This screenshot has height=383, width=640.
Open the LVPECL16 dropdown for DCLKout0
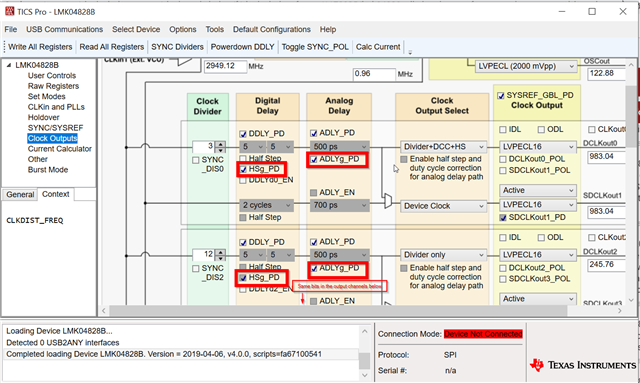pyautogui.click(x=538, y=147)
